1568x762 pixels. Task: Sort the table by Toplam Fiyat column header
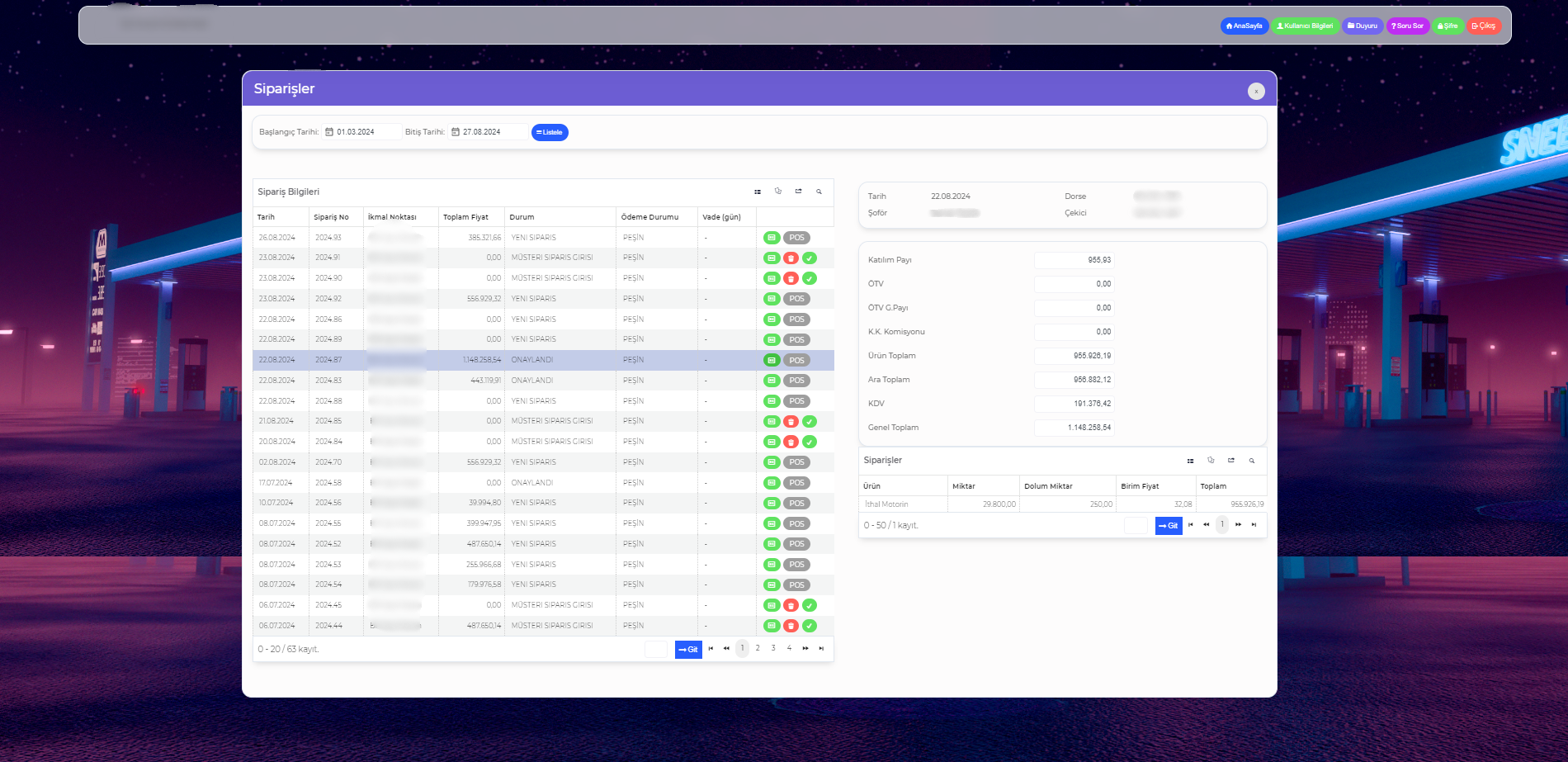(x=465, y=217)
